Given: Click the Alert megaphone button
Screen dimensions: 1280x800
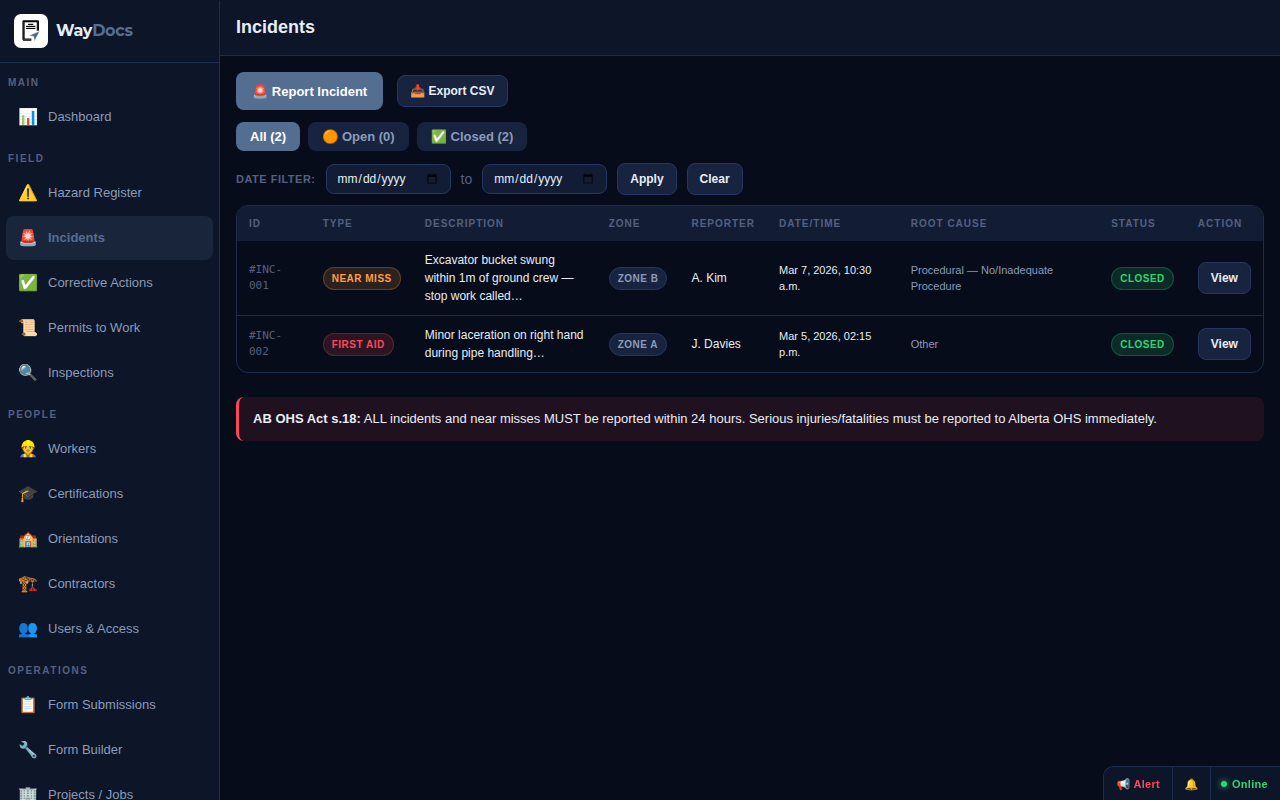Looking at the screenshot, I should tap(1138, 784).
